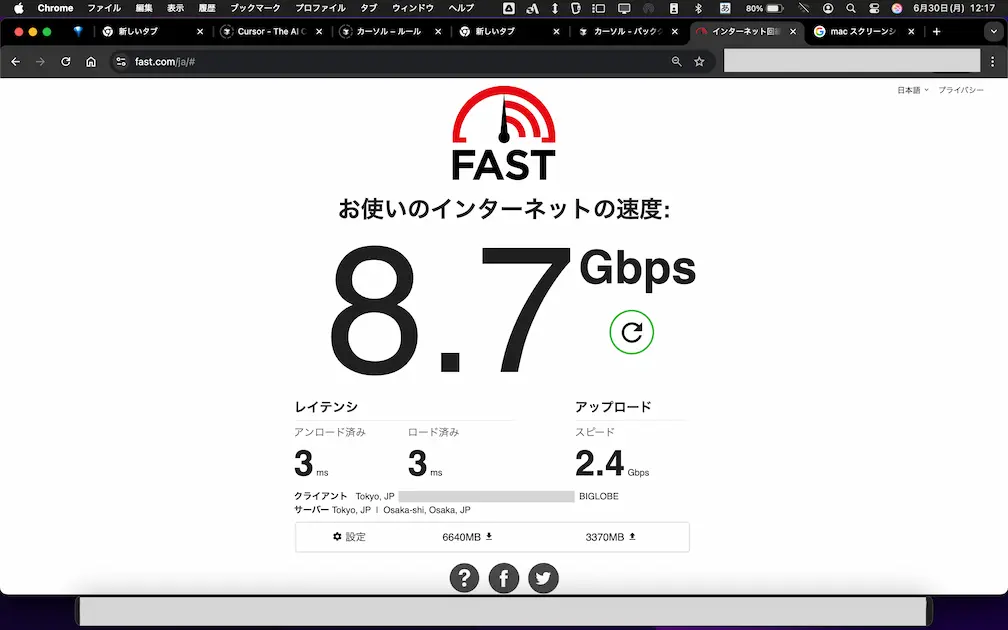This screenshot has width=1008, height=630.
Task: Open the プライバシー link
Action: point(961,90)
